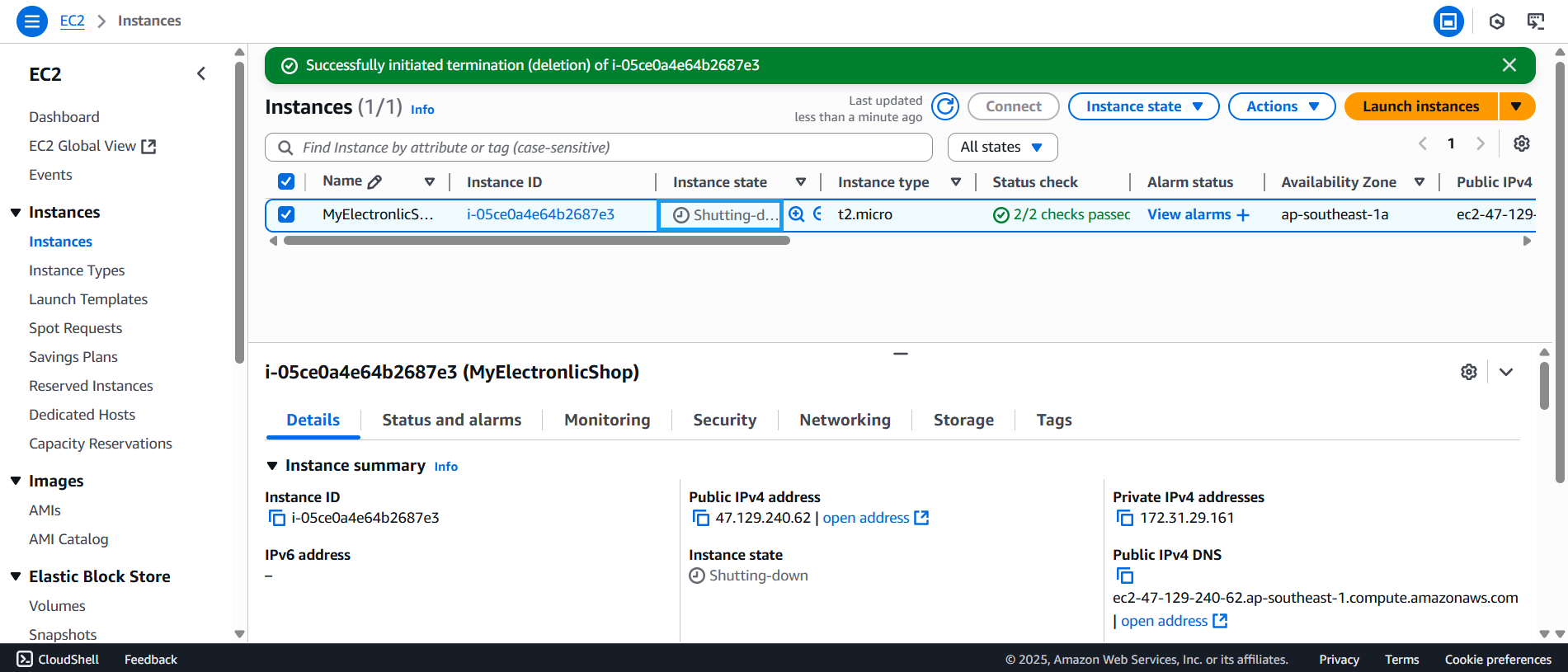Open EC2 Global View external link
Viewport: 1568px width, 672px height.
pos(92,146)
